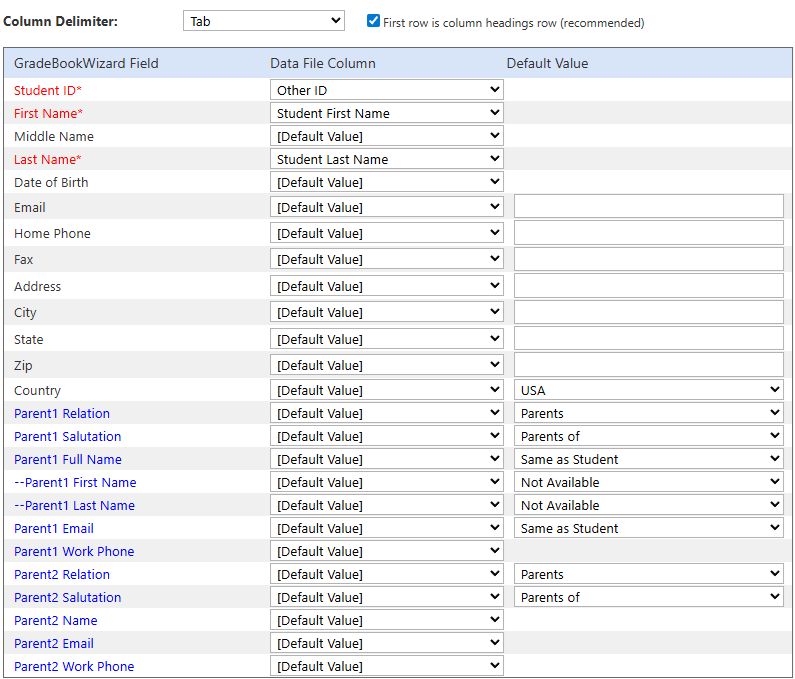Click the Email default value text field
795x679 pixels.
coord(648,206)
